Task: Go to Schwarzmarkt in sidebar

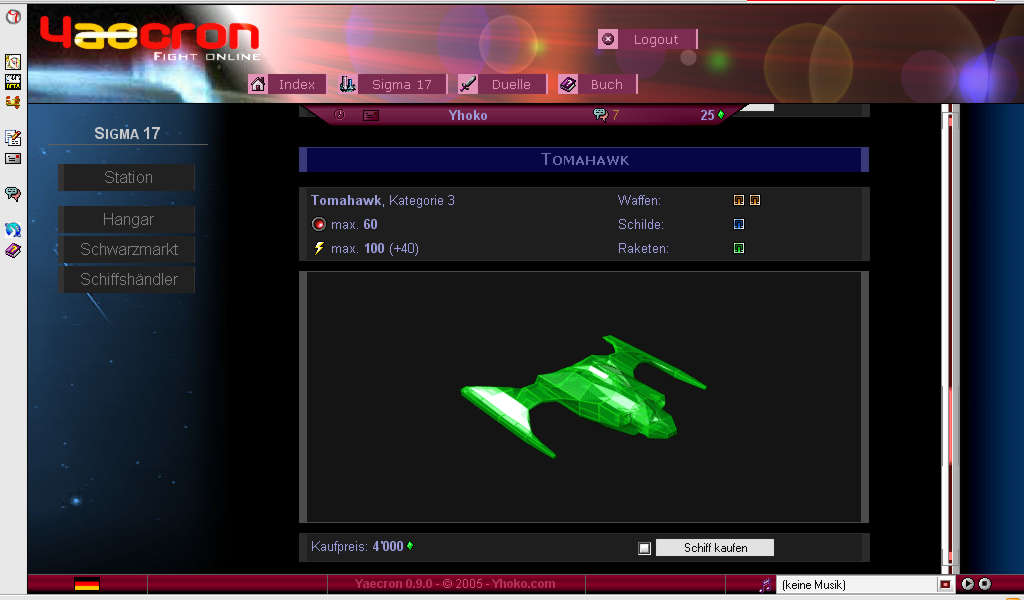Action: tap(128, 249)
